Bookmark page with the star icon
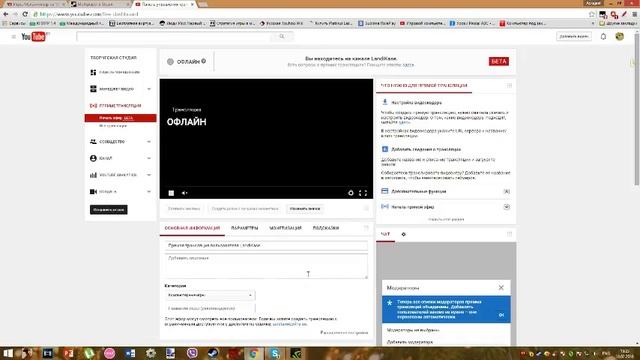 pos(591,14)
